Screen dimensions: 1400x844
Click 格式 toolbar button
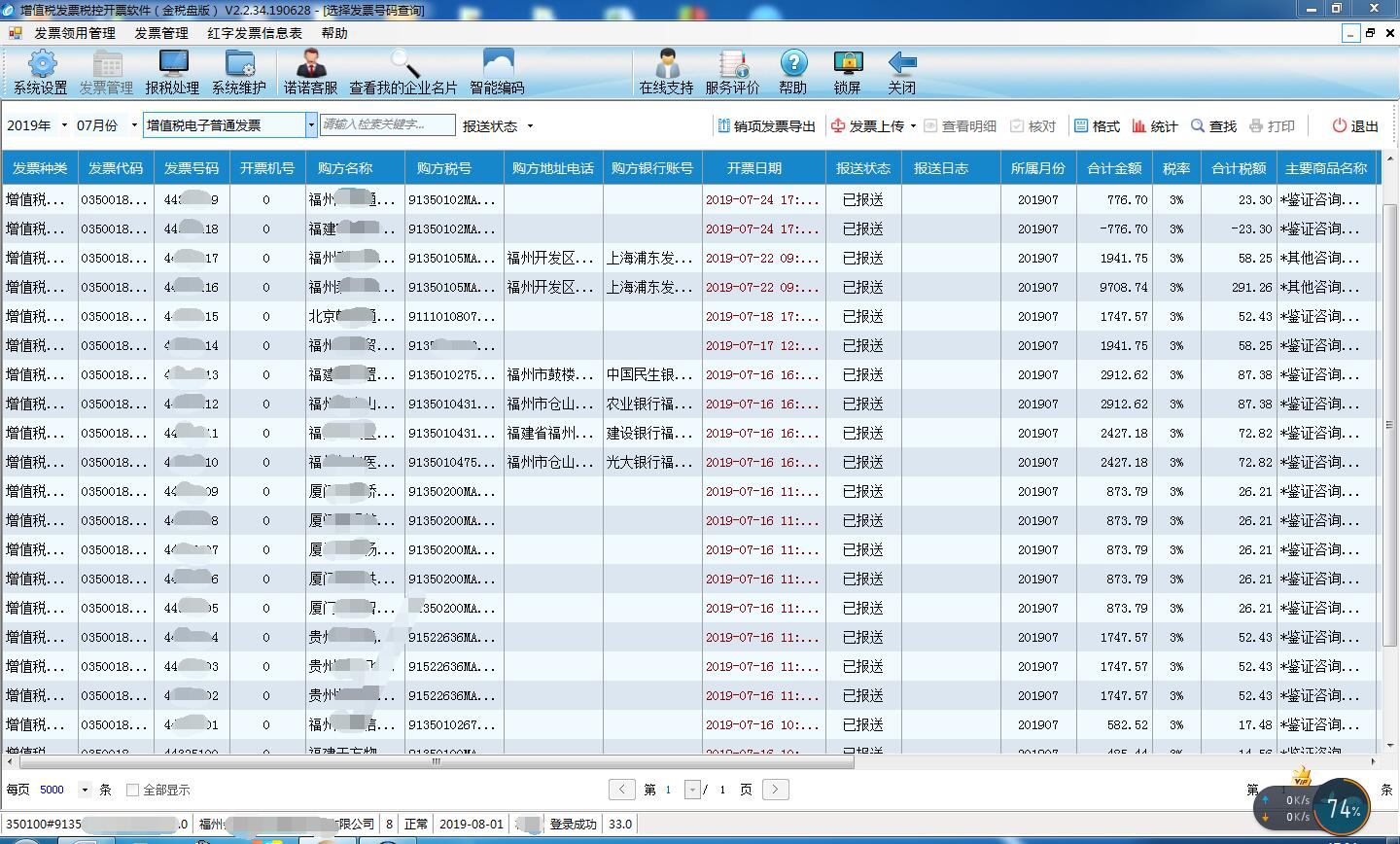coord(1097,126)
